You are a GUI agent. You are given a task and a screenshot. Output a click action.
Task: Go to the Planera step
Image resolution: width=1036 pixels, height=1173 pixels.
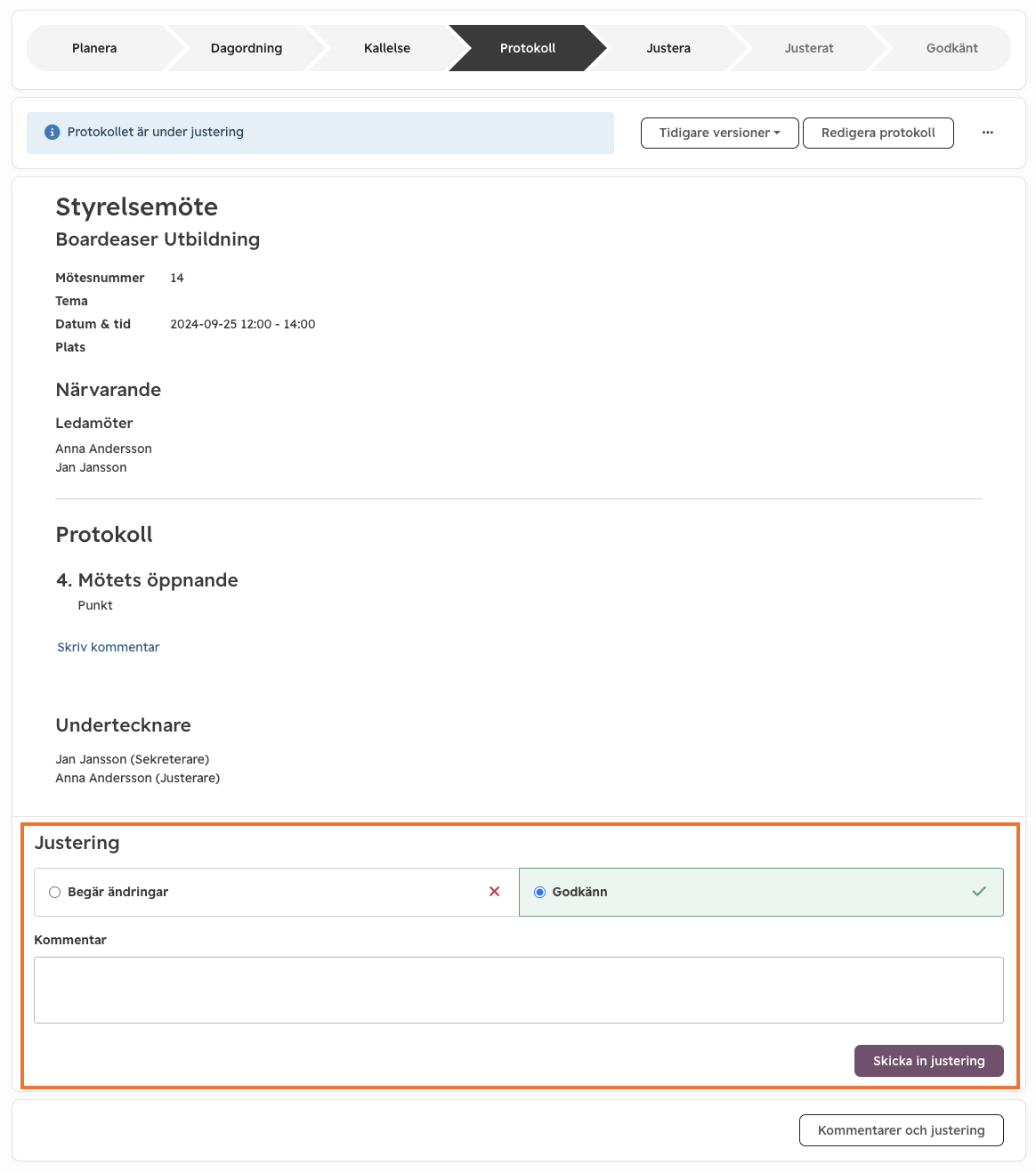[x=94, y=48]
